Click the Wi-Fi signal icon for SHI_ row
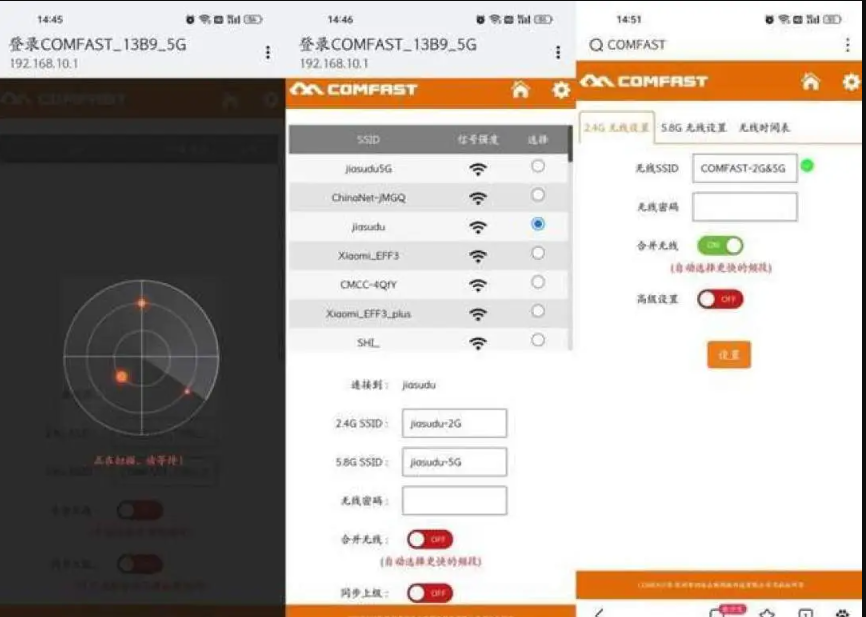 click(478, 343)
